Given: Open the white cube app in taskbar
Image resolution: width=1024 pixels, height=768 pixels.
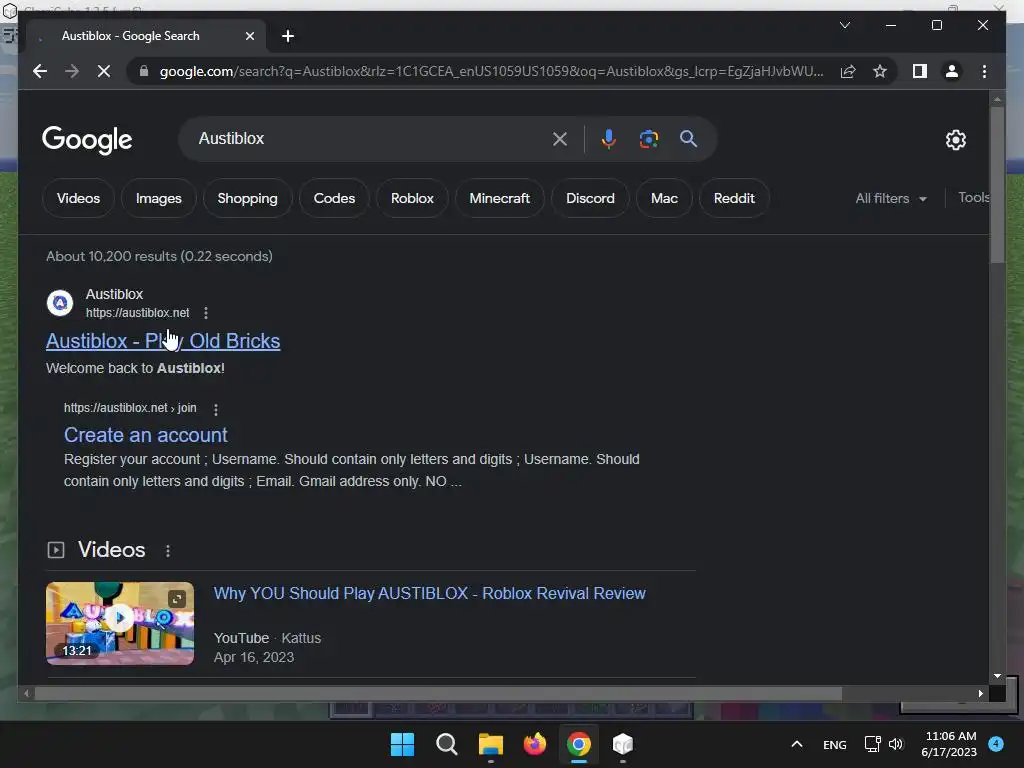Looking at the screenshot, I should click(622, 744).
